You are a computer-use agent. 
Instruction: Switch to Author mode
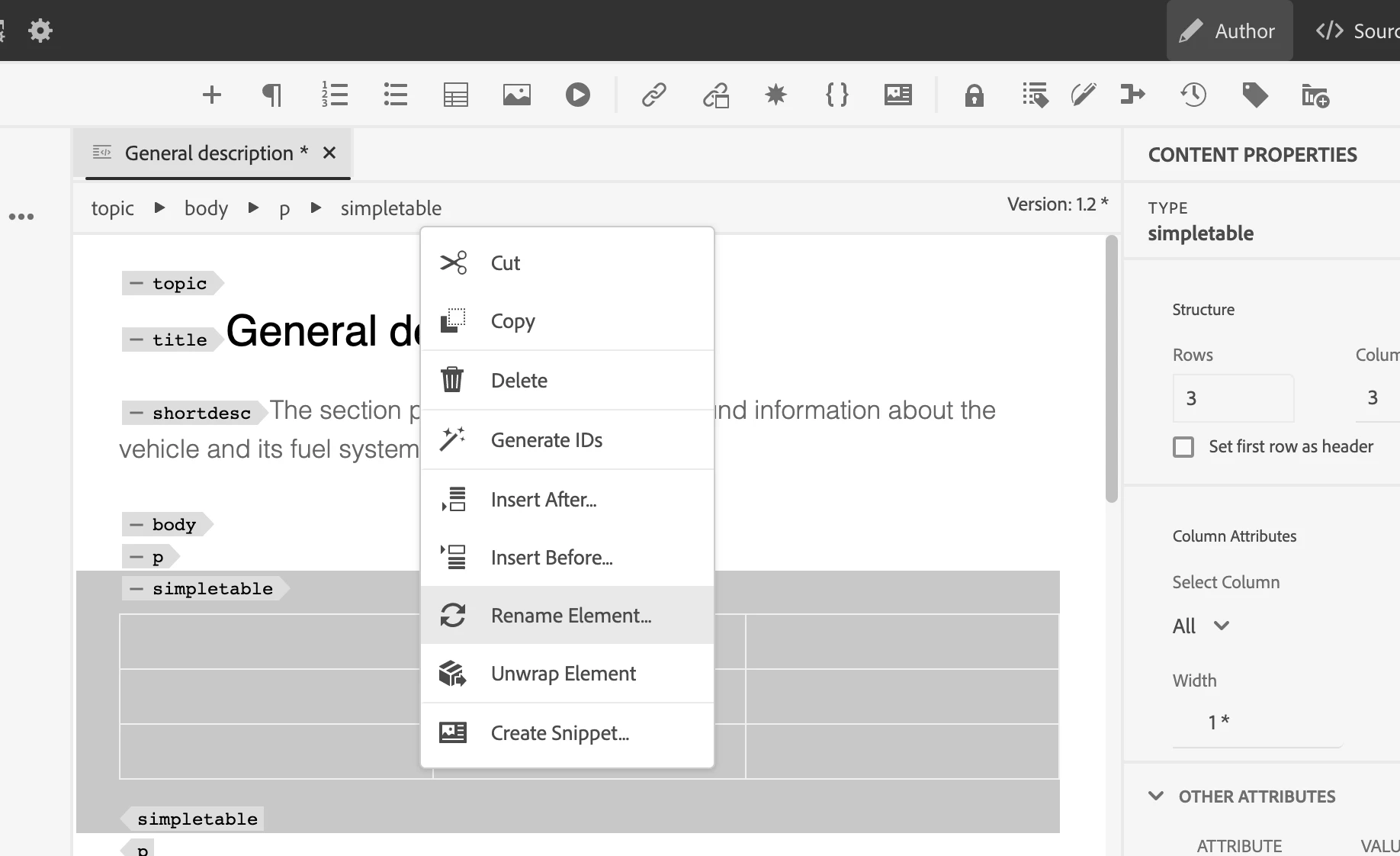click(1229, 31)
